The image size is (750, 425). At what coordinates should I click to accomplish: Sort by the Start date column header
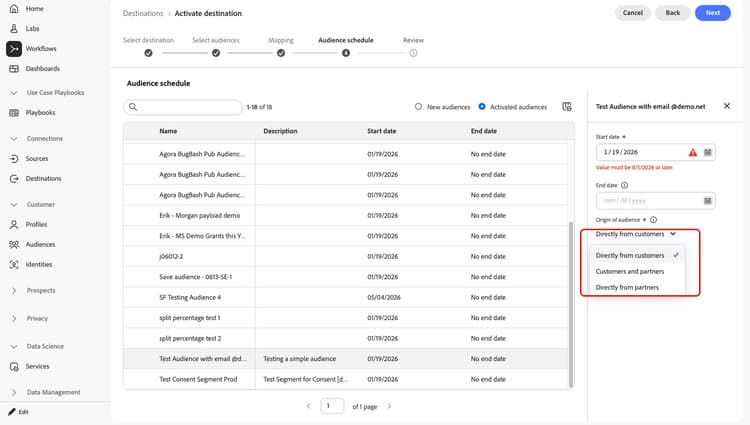click(382, 131)
